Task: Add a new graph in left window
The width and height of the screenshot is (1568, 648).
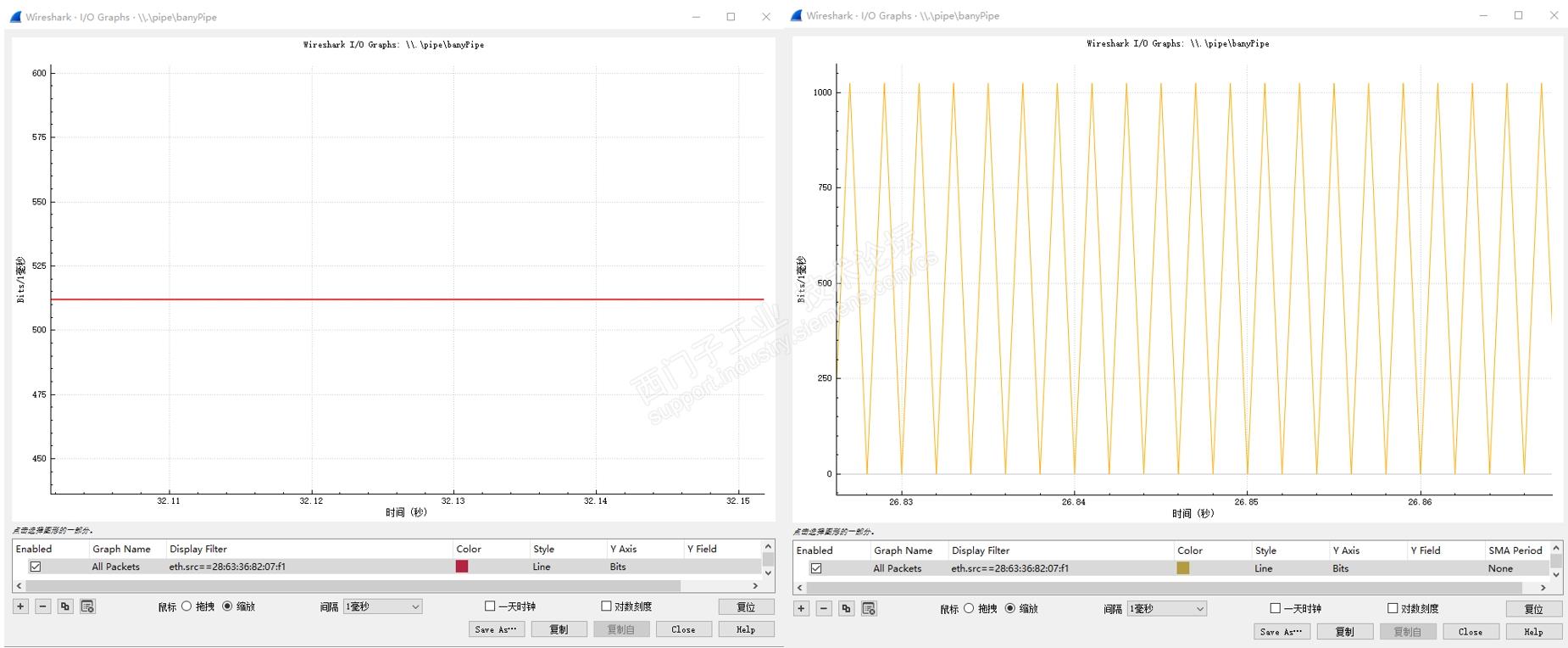Action: point(21,606)
